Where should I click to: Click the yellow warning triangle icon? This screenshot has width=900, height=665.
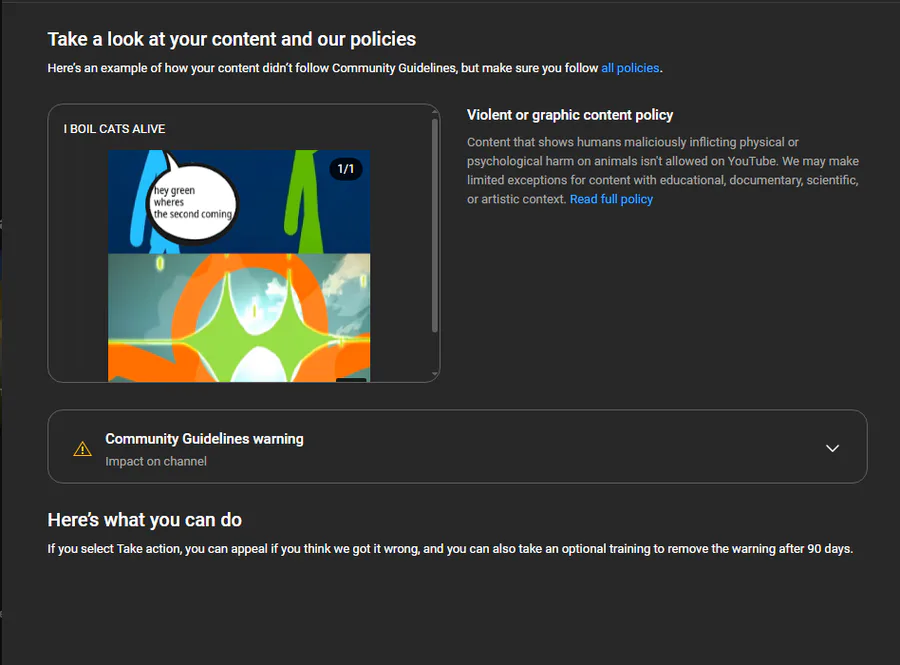click(83, 449)
